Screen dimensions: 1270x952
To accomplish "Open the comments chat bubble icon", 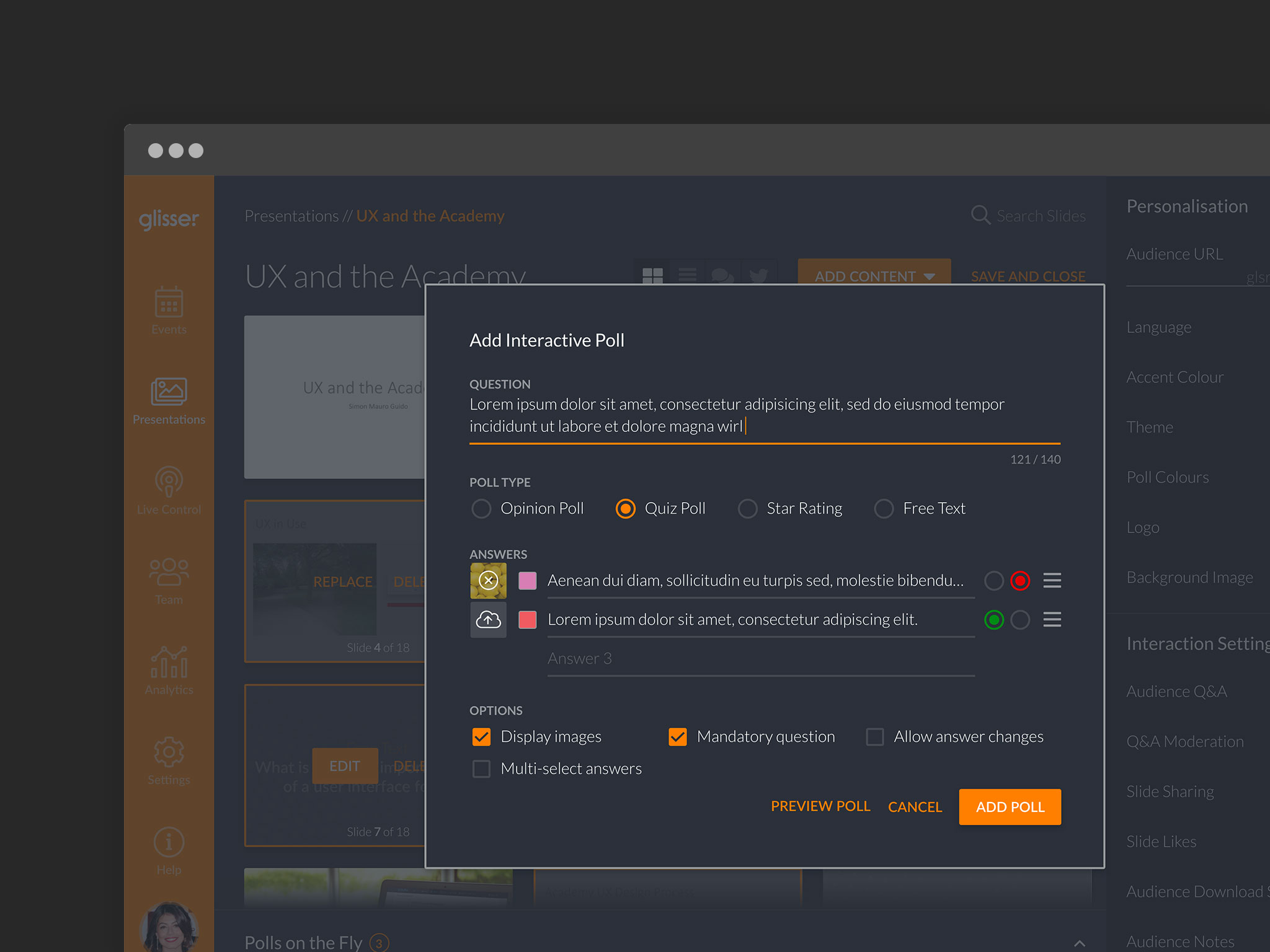I will (722, 275).
